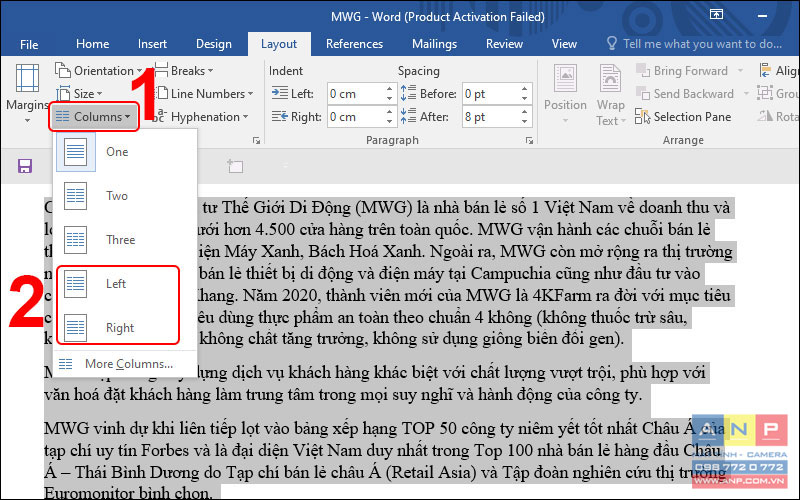Open the Margins gallery
This screenshot has width=800, height=500.
(x=27, y=94)
